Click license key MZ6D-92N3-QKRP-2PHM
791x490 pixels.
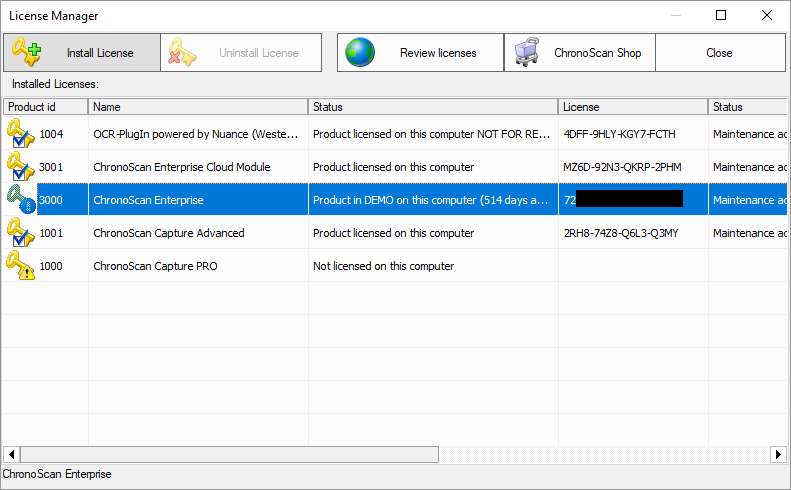point(622,167)
